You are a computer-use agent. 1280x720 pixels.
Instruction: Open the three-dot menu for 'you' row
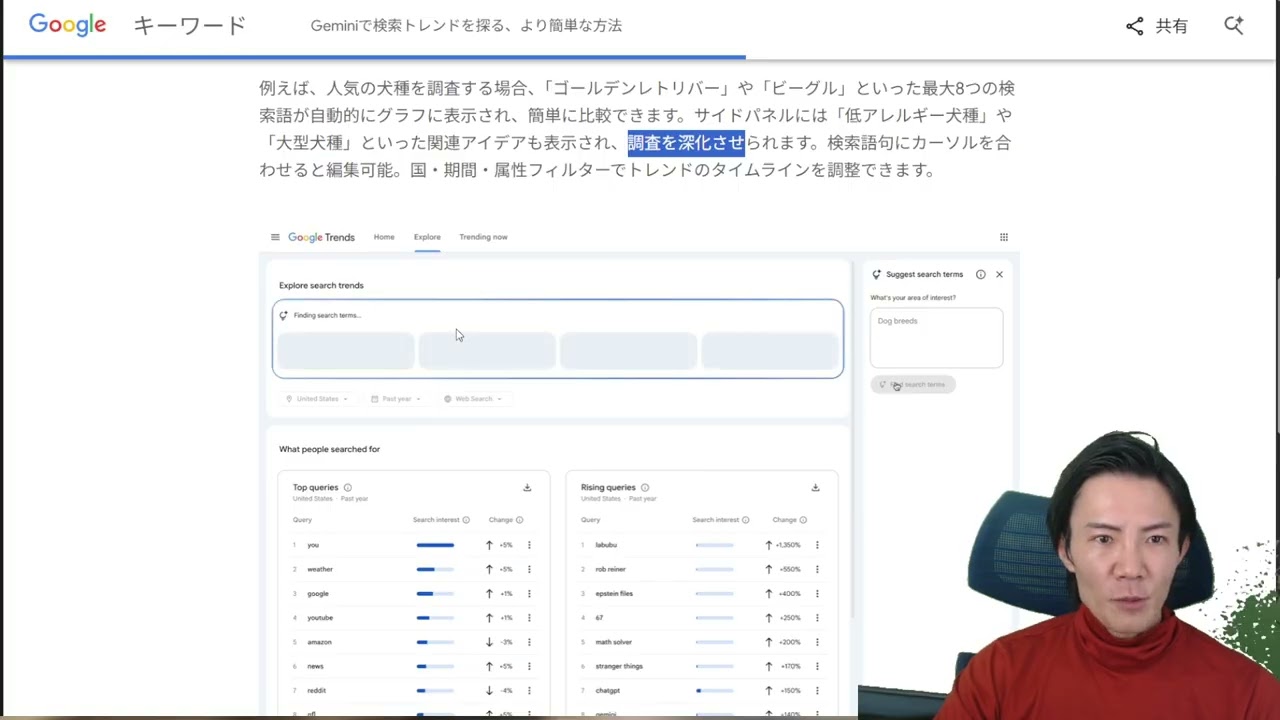(529, 545)
